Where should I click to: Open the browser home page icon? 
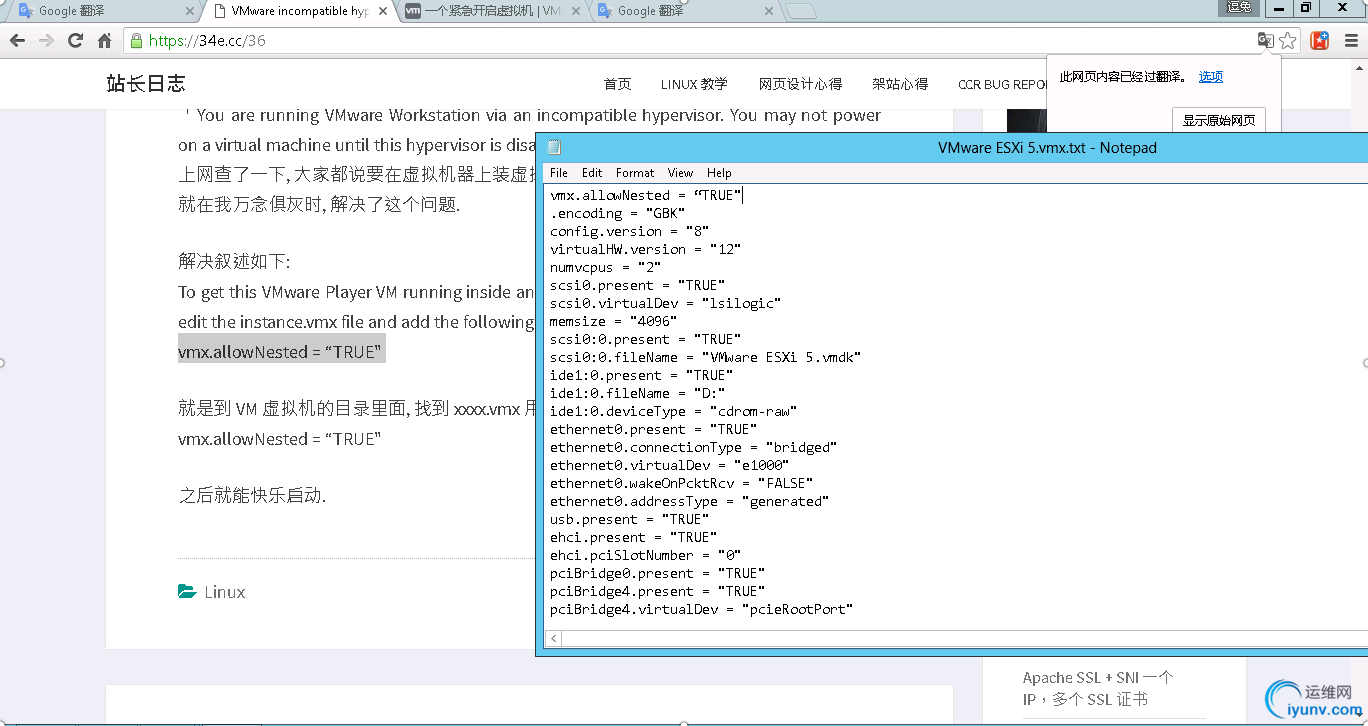tap(104, 41)
